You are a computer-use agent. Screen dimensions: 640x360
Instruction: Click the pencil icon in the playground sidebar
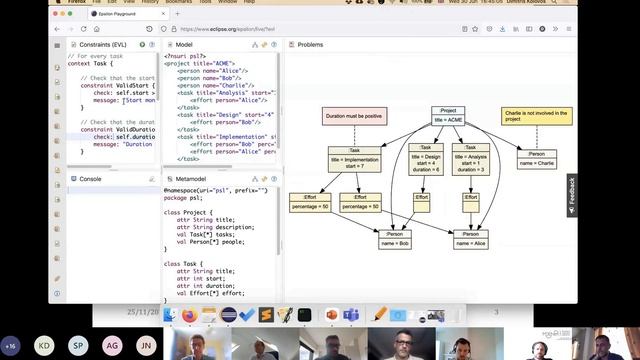[x=57, y=279]
